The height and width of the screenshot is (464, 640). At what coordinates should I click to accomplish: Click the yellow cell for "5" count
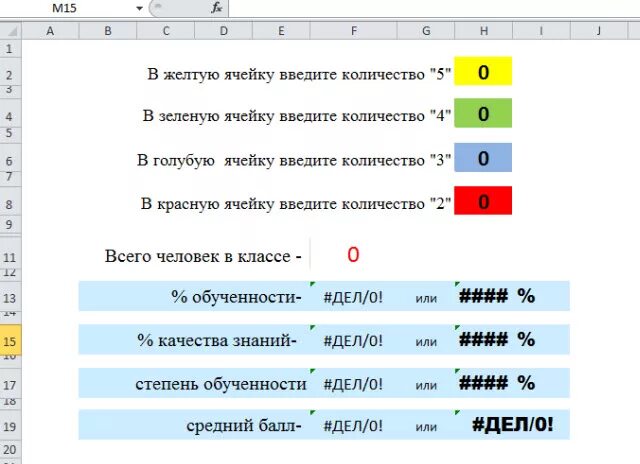tap(483, 71)
